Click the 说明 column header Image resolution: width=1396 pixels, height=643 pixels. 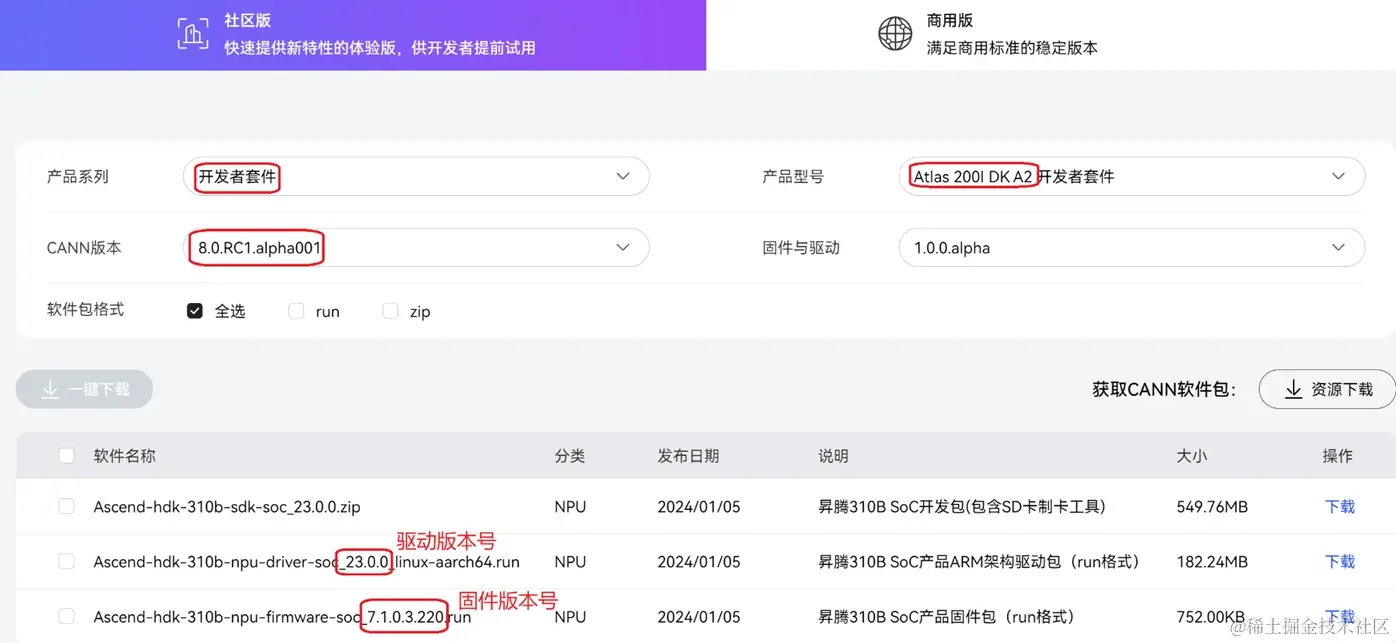pos(833,456)
